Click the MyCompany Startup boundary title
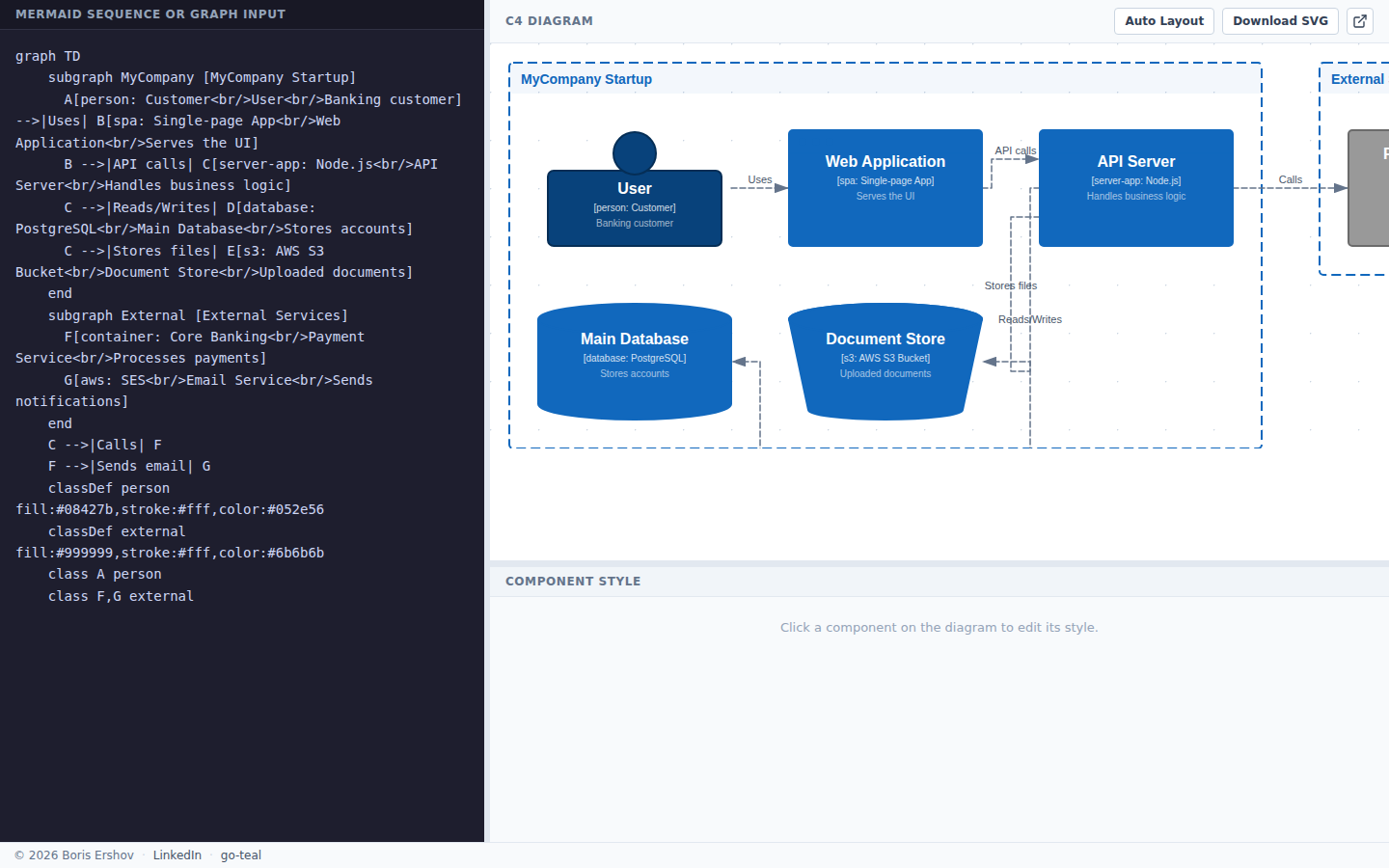The width and height of the screenshot is (1389, 868). point(586,79)
